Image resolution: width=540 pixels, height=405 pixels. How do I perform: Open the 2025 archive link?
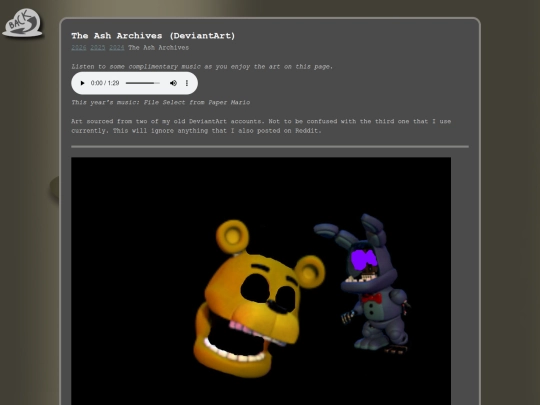click(x=97, y=48)
